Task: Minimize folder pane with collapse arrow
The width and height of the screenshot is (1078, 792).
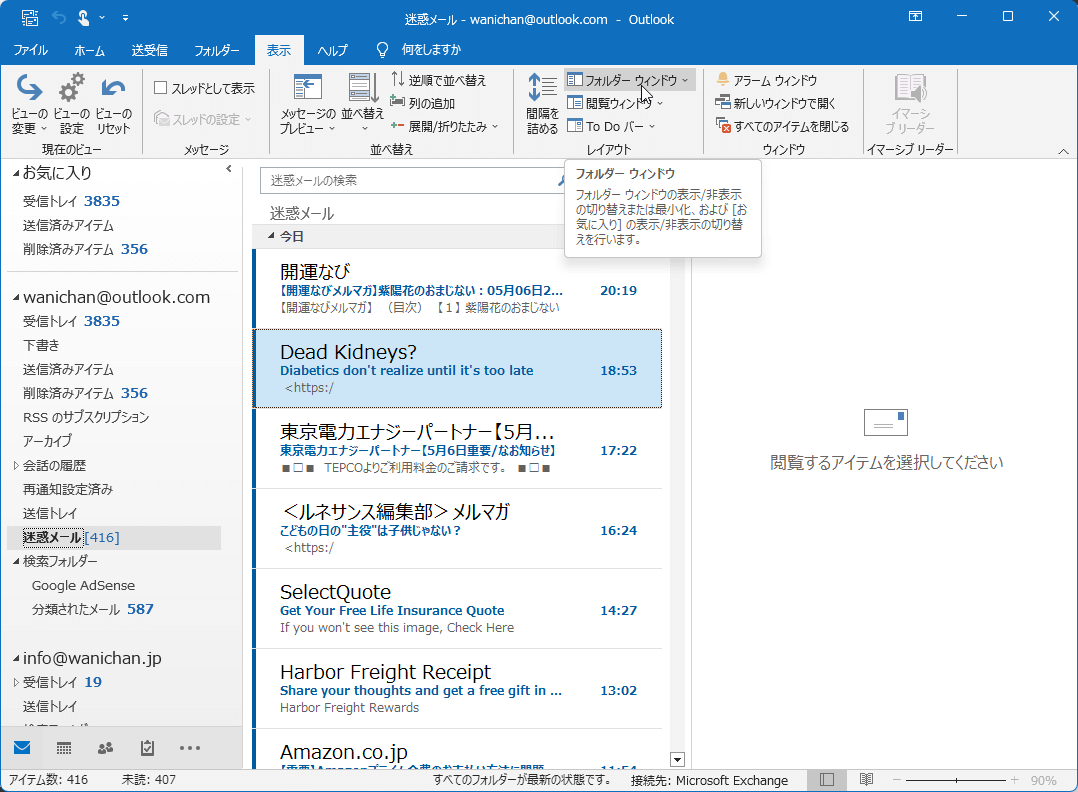Action: [229, 169]
